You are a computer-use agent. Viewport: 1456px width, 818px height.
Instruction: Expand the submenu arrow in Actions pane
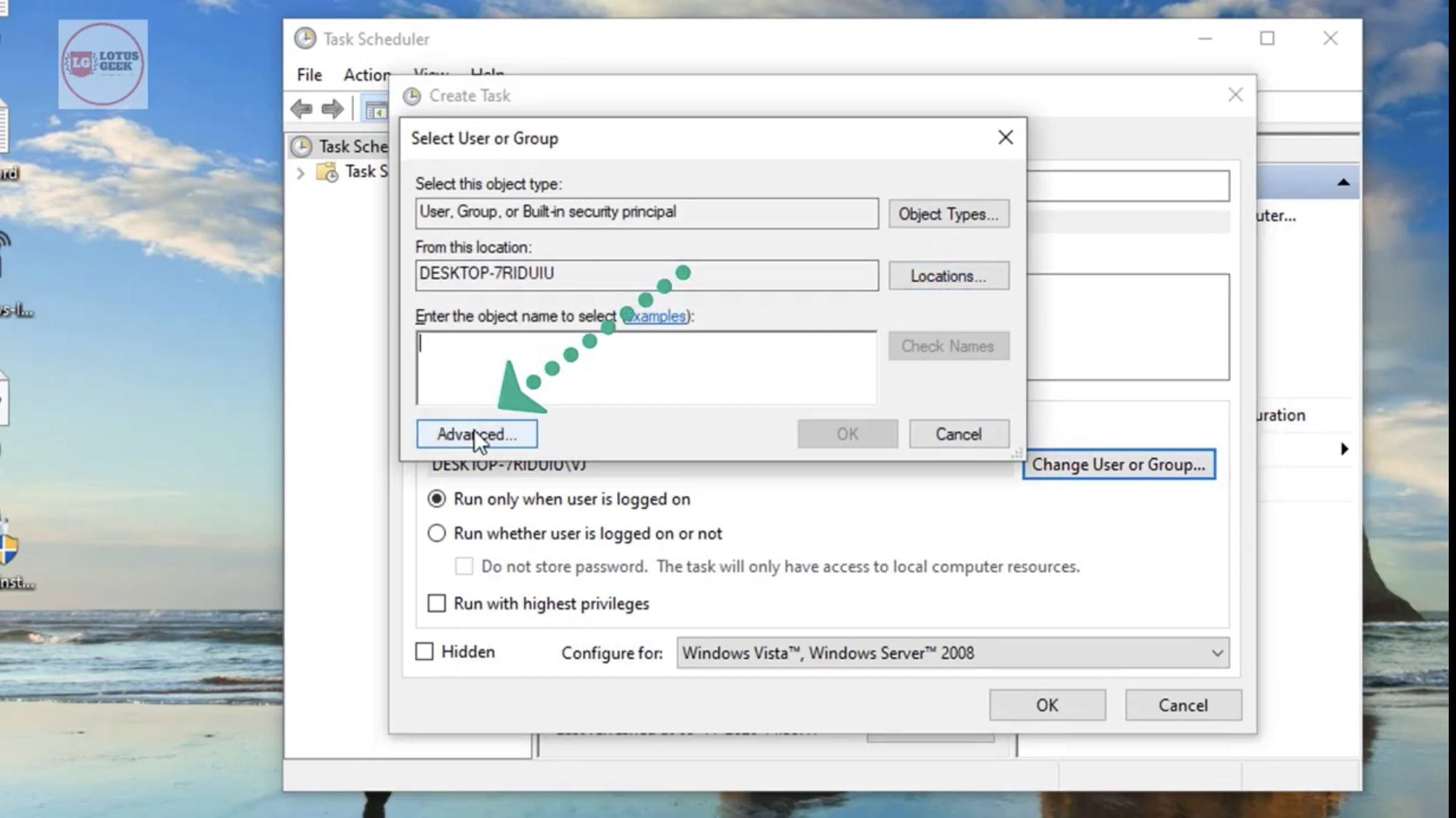1344,449
